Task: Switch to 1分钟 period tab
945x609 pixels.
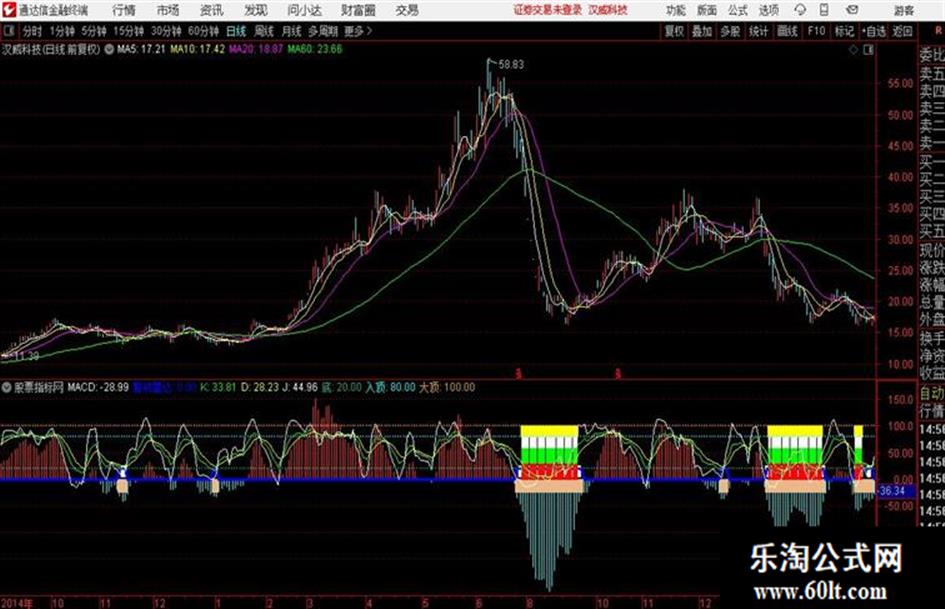Action: click(x=62, y=31)
